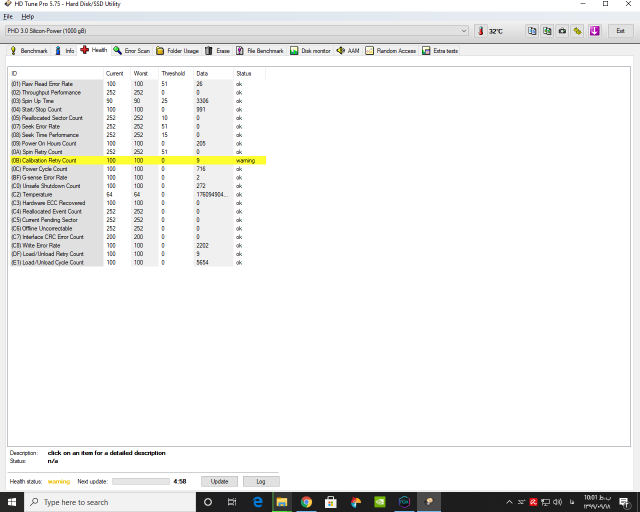Select the Interface CRC Error Count row
The width and height of the screenshot is (640, 512).
point(138,237)
